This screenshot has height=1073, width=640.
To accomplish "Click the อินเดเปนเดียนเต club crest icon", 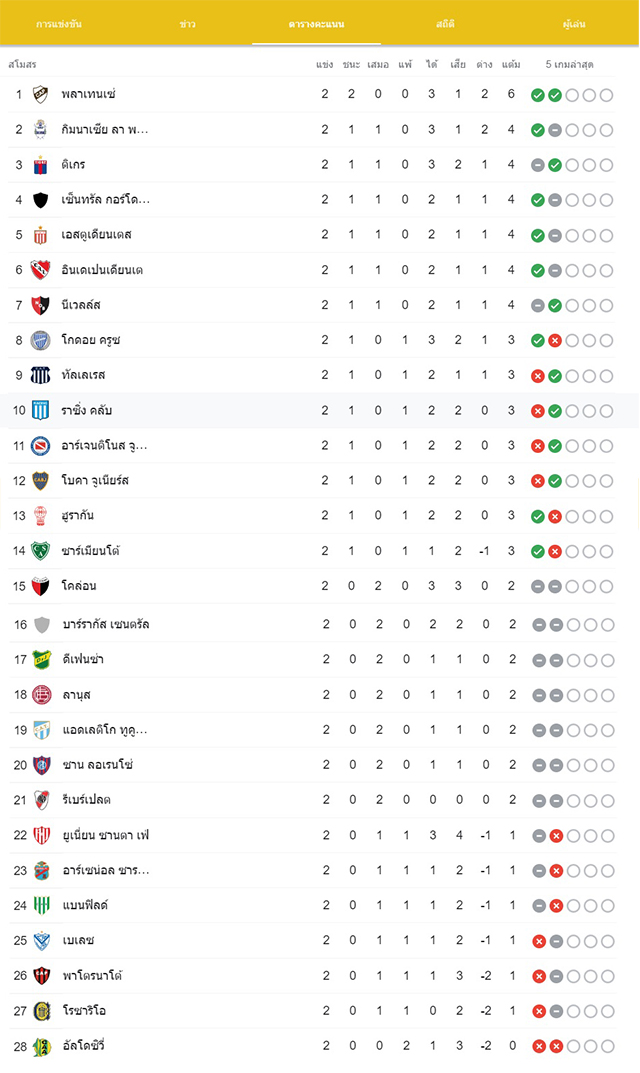I will coord(40,270).
